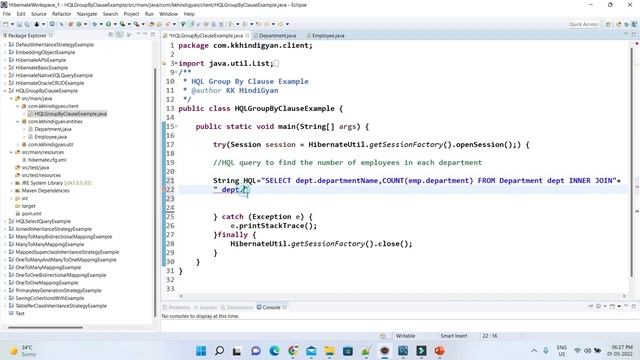Open the File menu
This screenshot has height=360, width=640.
[x=7, y=14]
